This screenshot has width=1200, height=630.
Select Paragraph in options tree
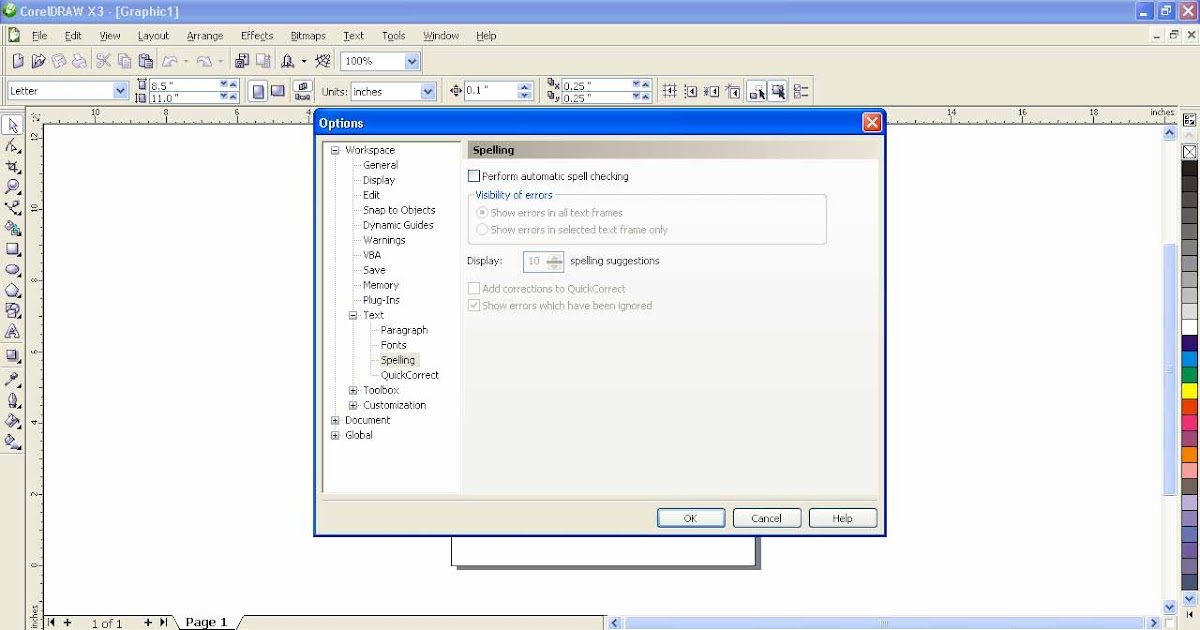[404, 330]
